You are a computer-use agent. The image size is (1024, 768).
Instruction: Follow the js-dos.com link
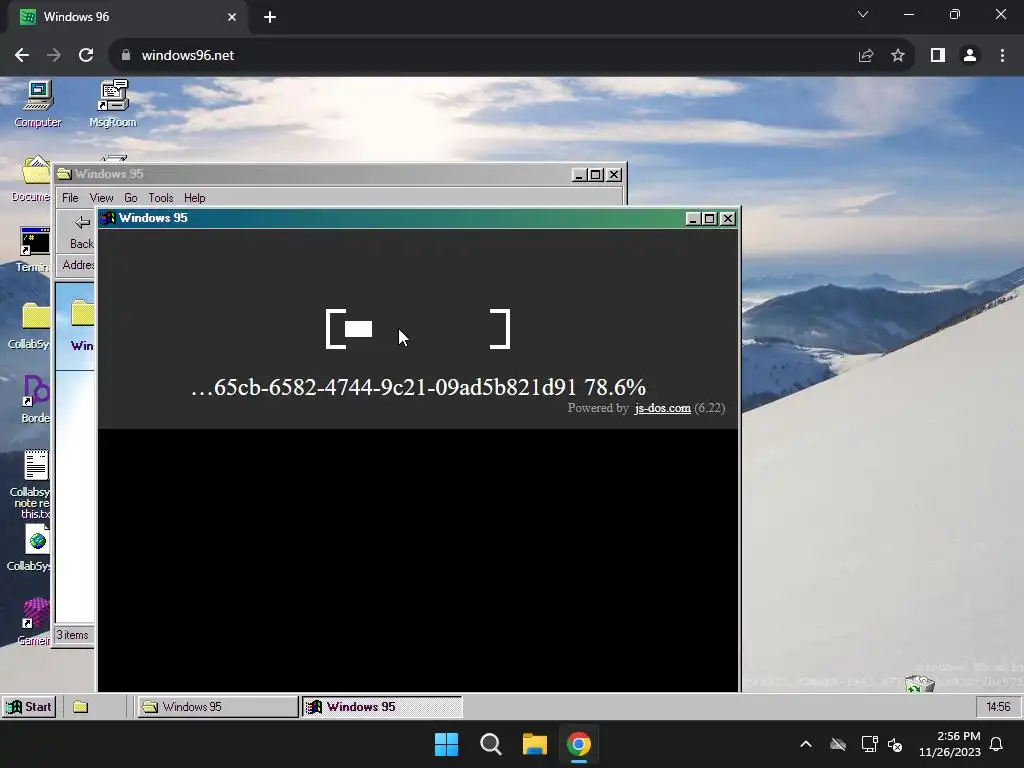coord(662,408)
